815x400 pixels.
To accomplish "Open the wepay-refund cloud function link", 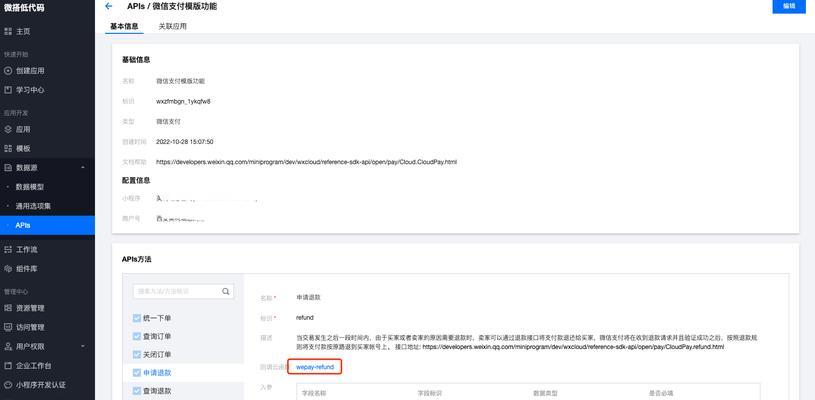I will [315, 367].
